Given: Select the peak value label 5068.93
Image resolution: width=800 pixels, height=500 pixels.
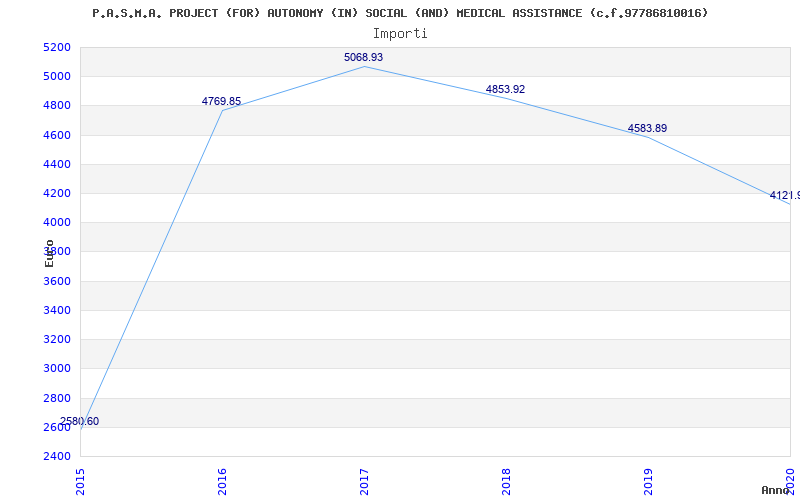Looking at the screenshot, I should point(363,57).
